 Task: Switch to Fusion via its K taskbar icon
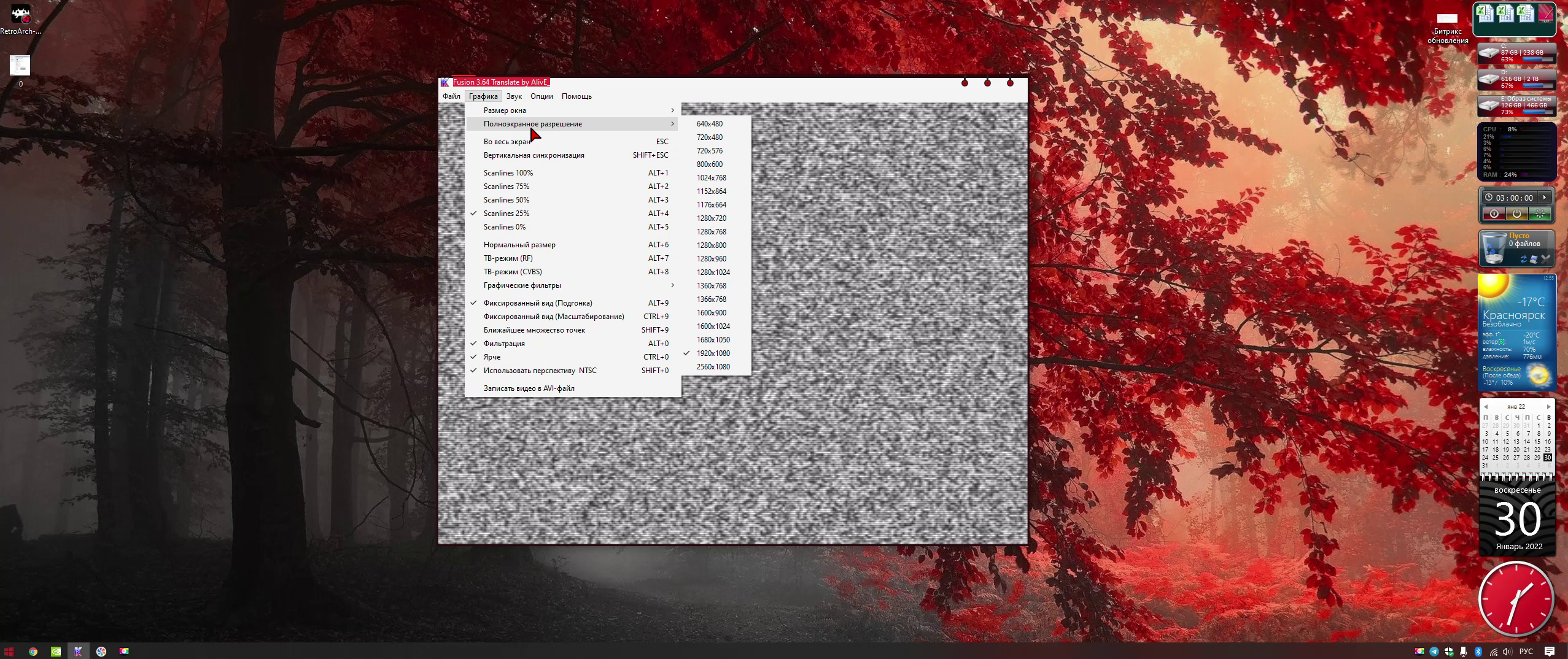coord(79,651)
